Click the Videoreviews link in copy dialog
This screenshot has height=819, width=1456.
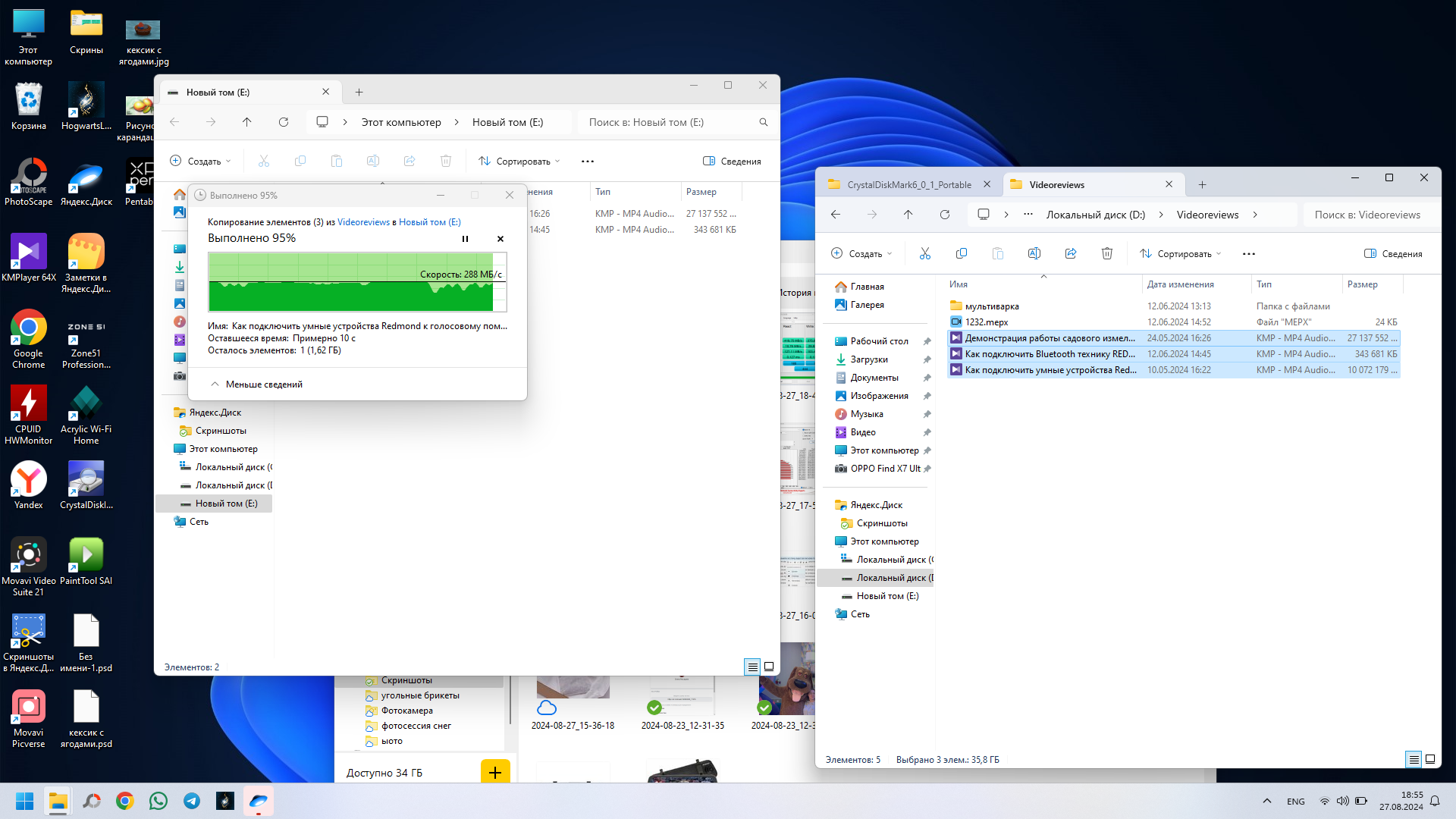363,222
